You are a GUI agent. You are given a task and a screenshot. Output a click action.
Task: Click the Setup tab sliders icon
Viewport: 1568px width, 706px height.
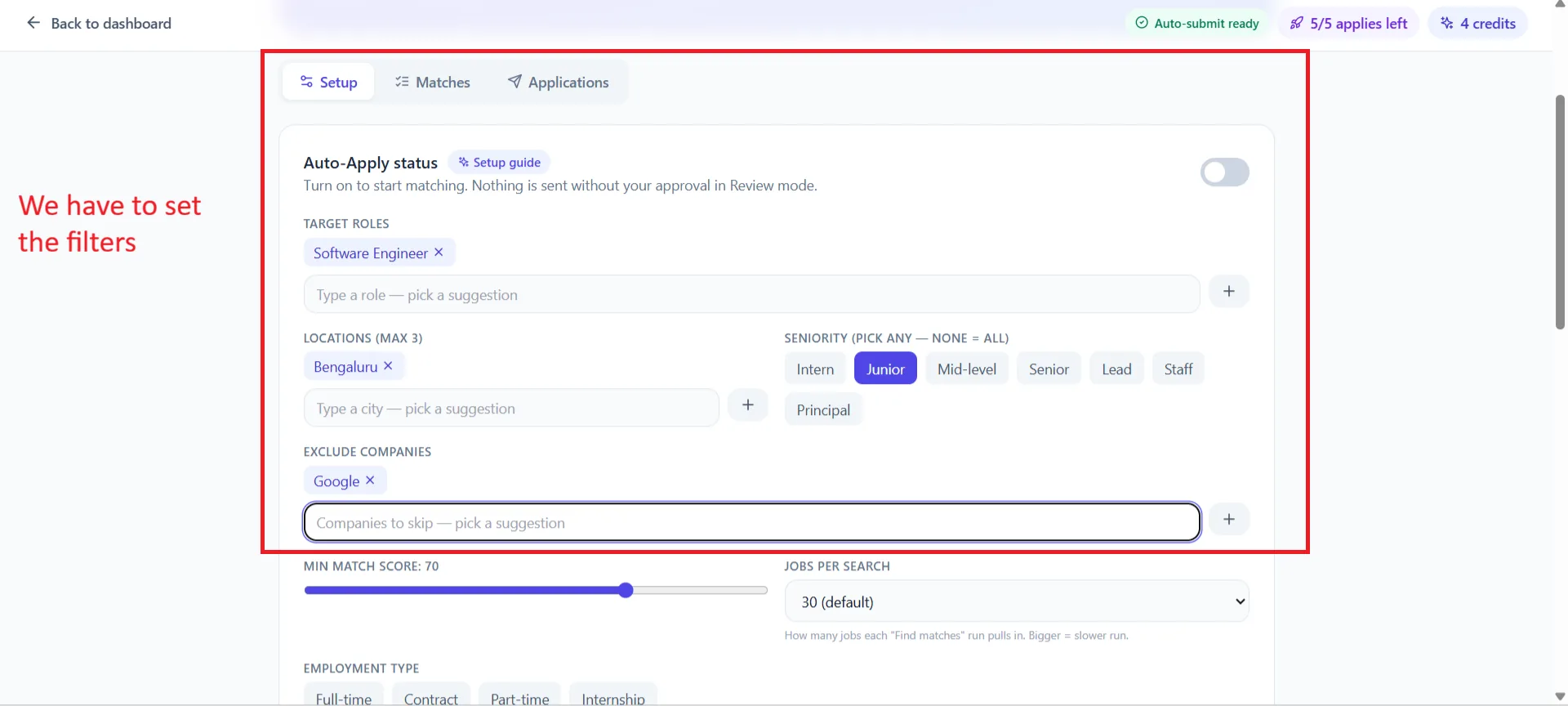pos(306,82)
